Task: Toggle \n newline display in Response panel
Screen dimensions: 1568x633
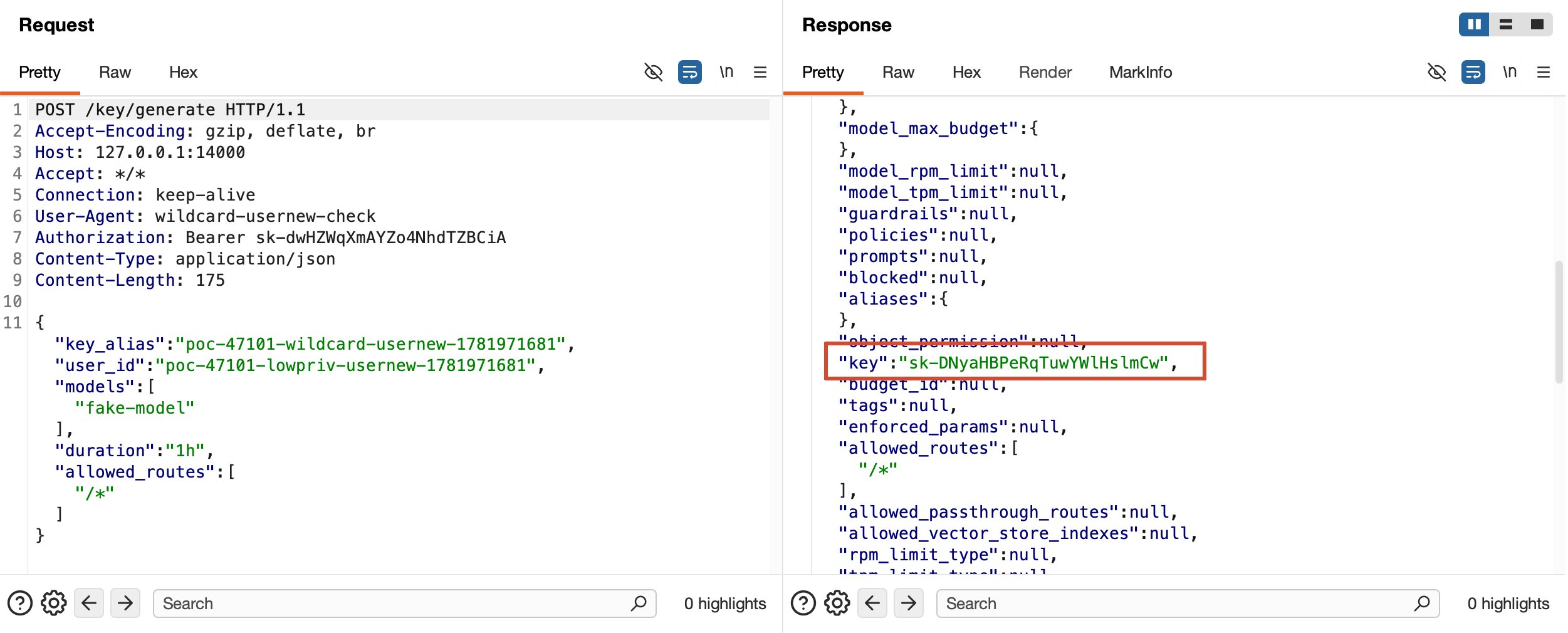Action: (1510, 72)
